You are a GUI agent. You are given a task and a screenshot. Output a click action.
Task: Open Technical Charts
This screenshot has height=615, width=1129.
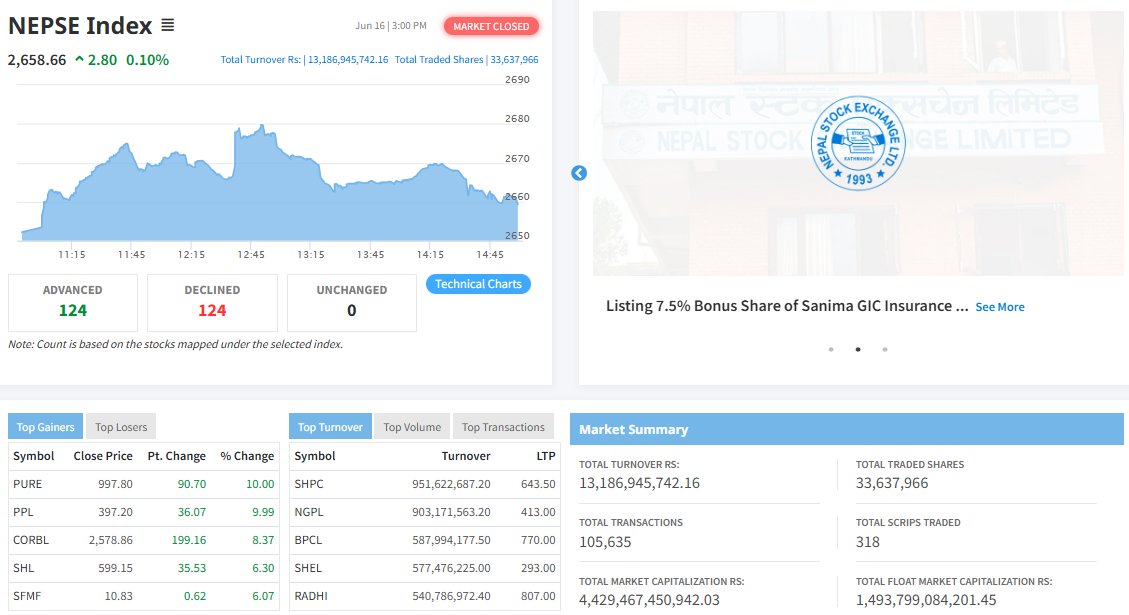478,284
